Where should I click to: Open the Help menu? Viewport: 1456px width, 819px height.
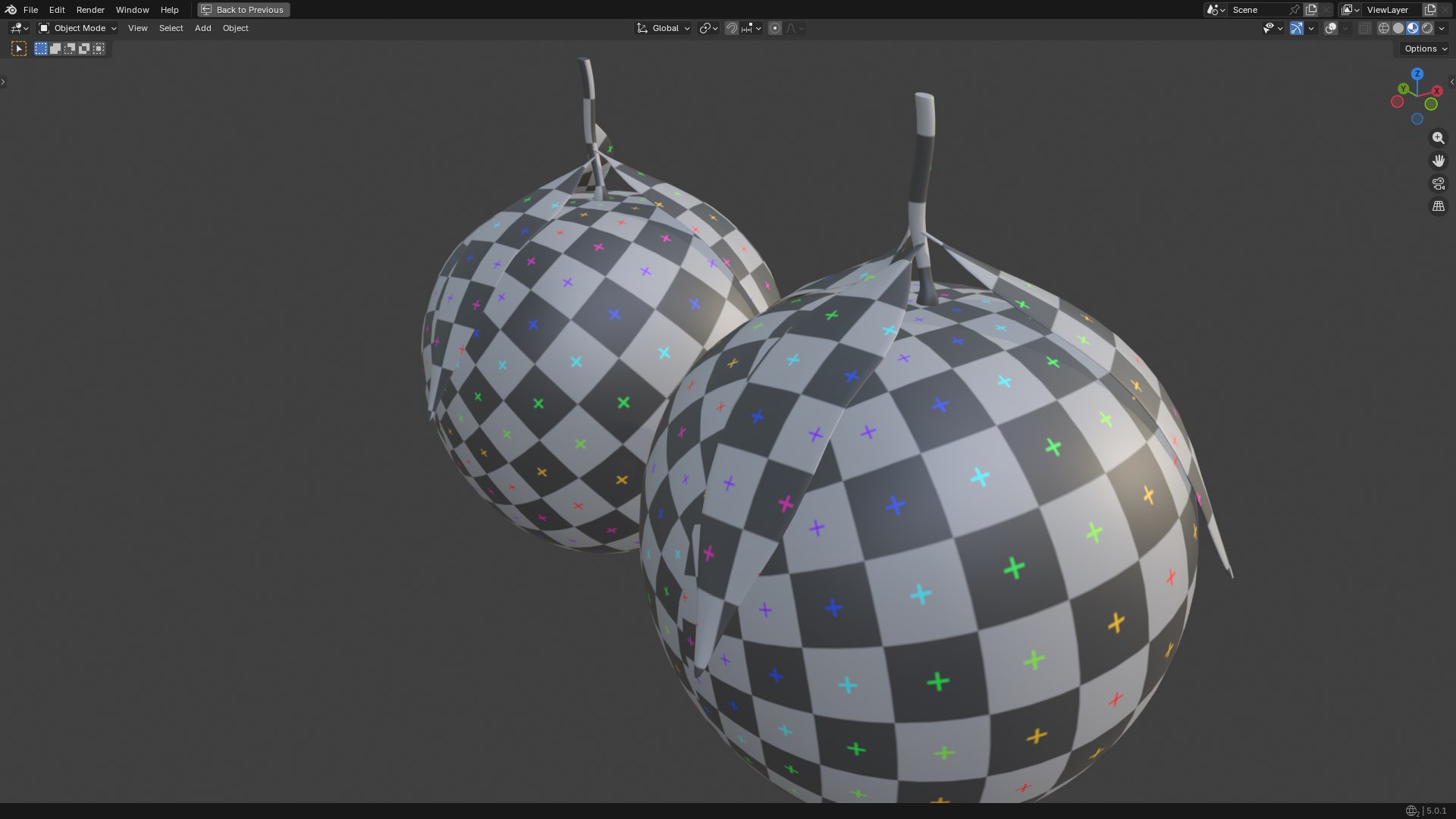point(169,10)
